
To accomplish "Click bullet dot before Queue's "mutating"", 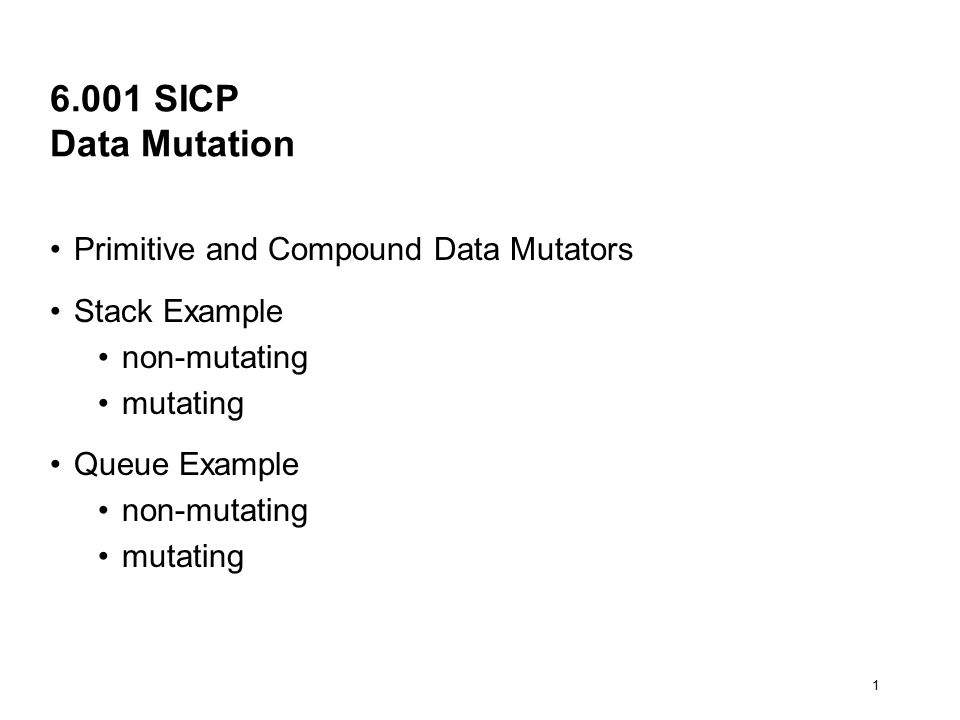I will point(103,557).
